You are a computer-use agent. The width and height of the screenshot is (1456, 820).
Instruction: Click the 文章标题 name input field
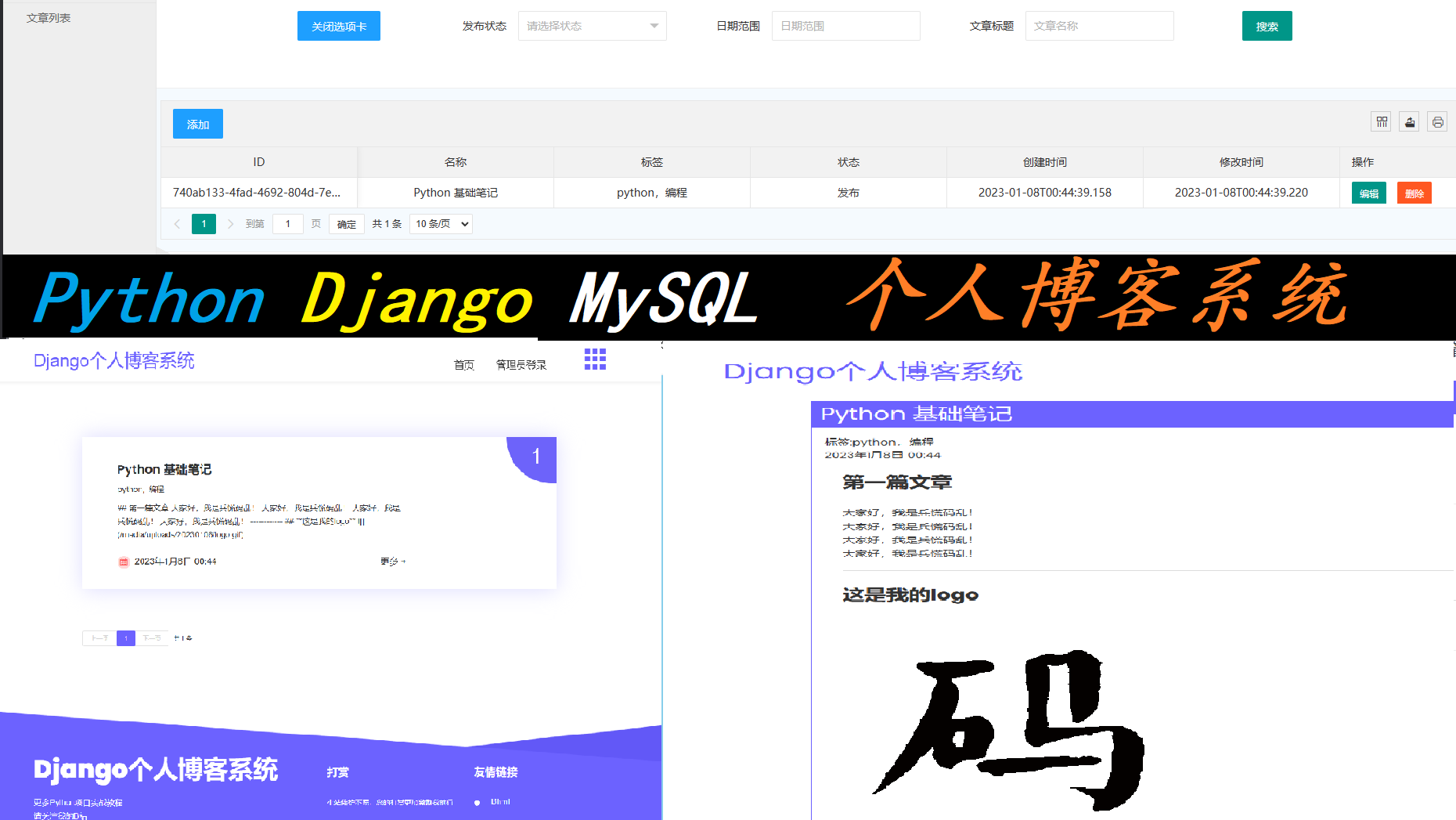click(x=1100, y=26)
